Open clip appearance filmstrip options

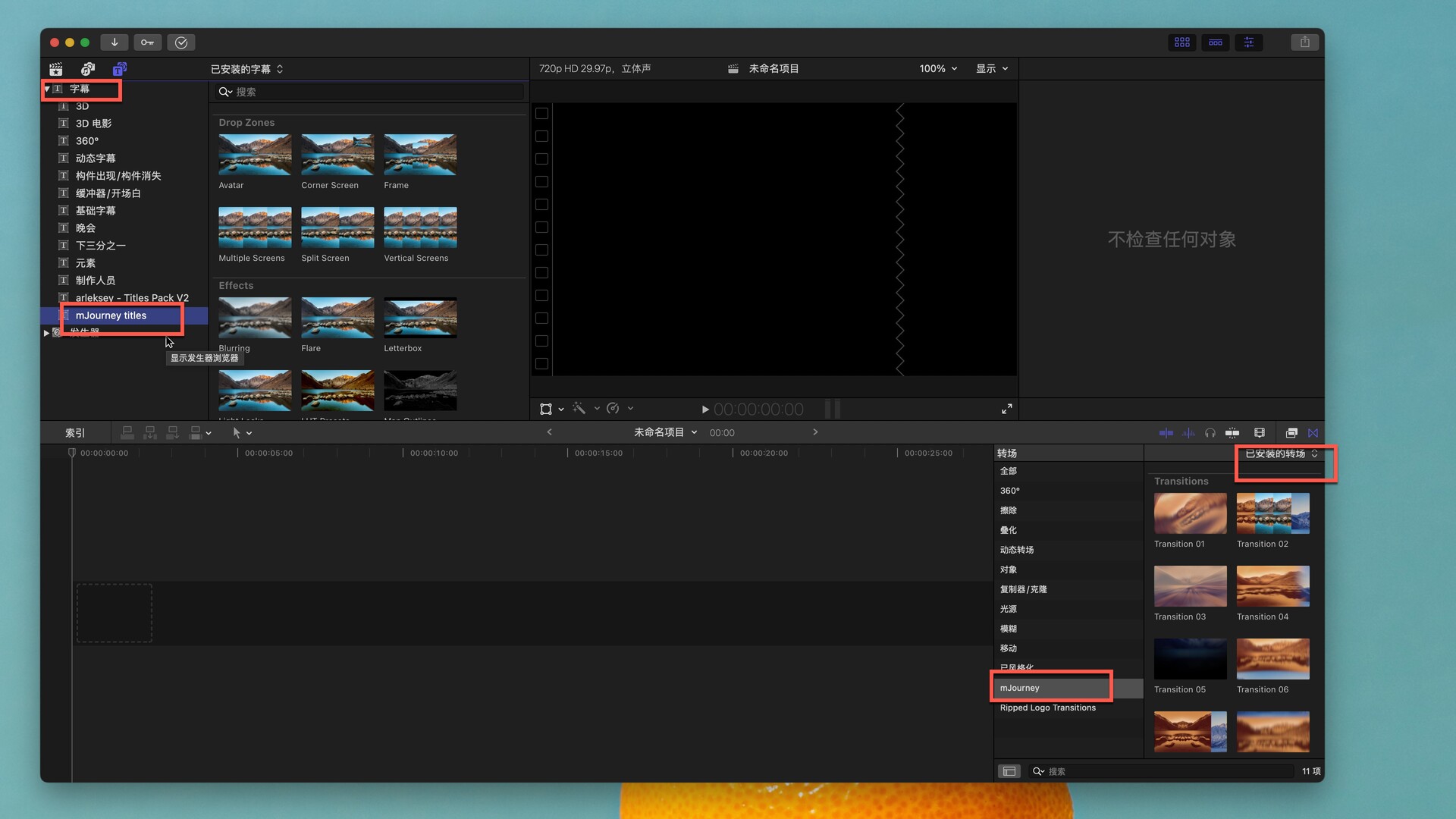[1260, 433]
